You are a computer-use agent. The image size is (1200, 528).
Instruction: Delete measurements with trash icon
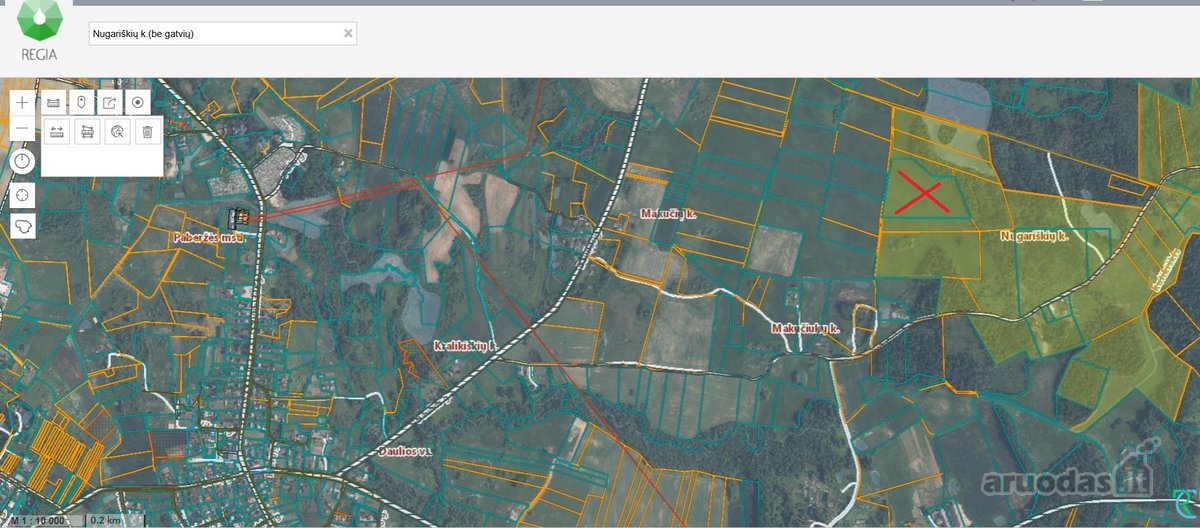(x=147, y=131)
